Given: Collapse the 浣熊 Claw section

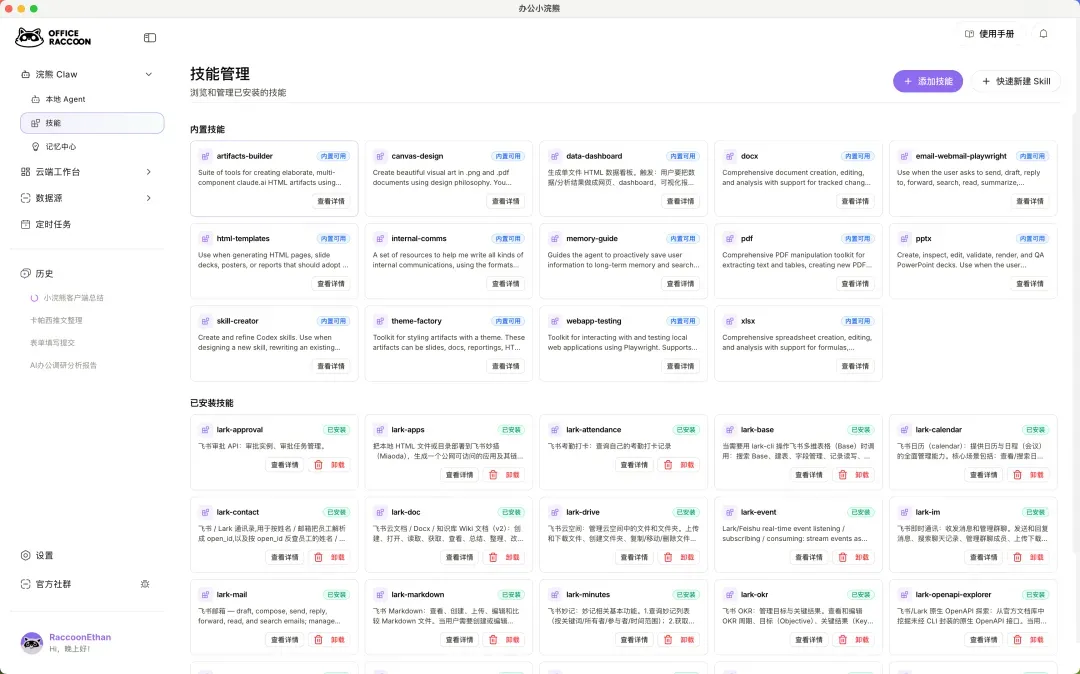Looking at the screenshot, I should point(148,74).
